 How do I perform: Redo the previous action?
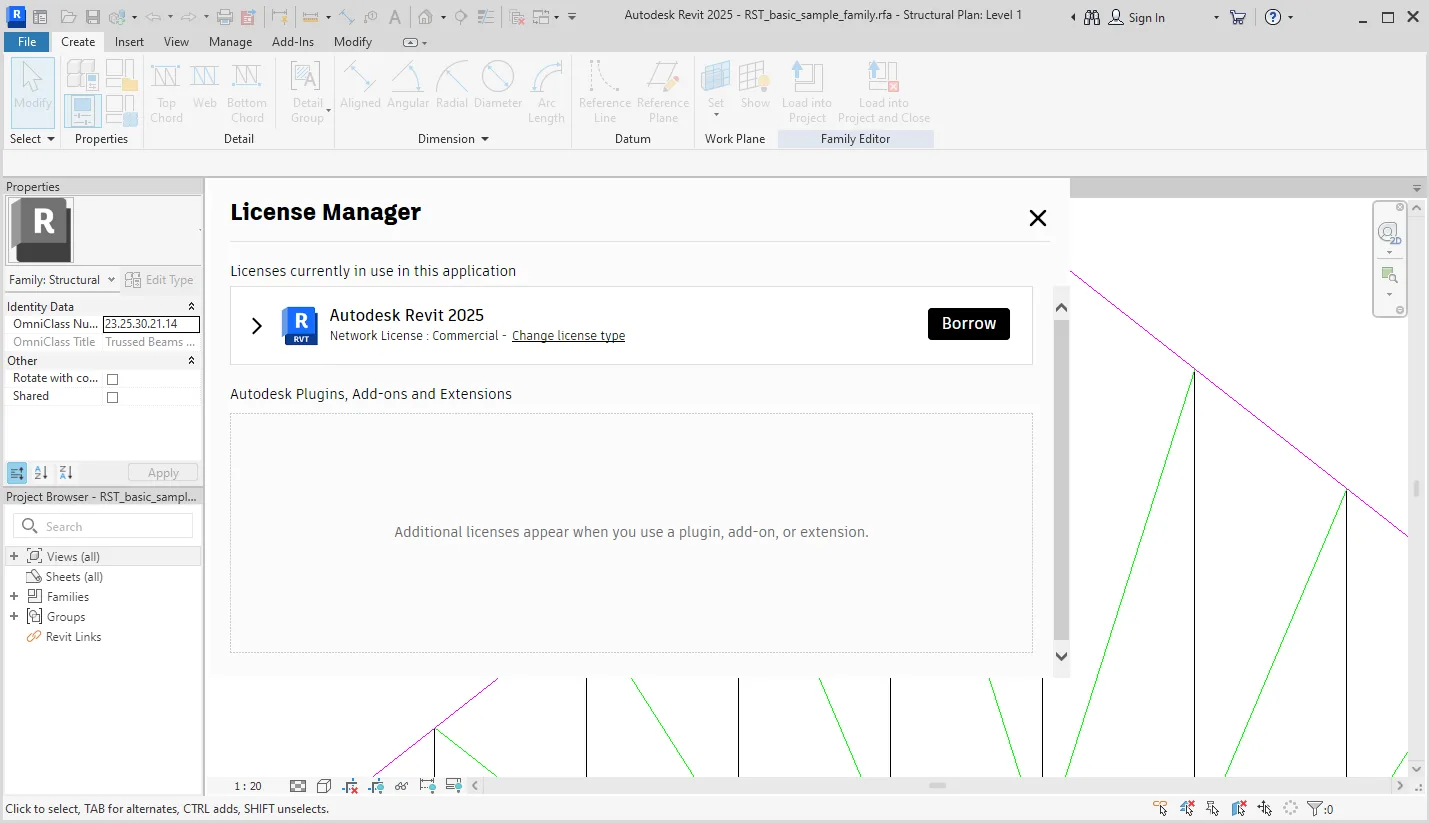(187, 17)
